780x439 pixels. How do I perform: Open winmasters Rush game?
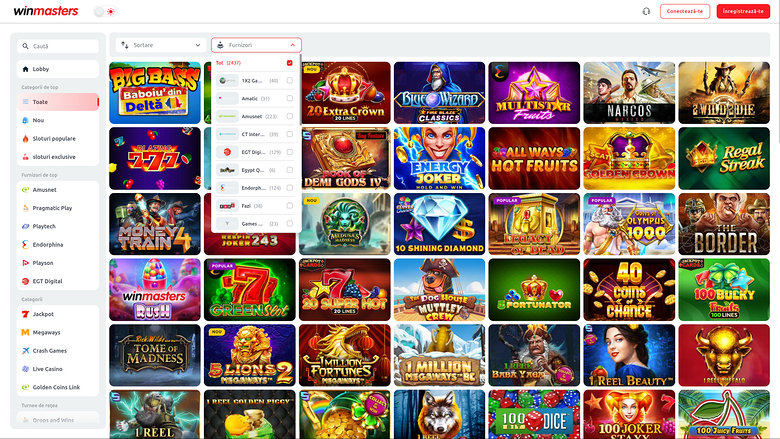click(155, 290)
